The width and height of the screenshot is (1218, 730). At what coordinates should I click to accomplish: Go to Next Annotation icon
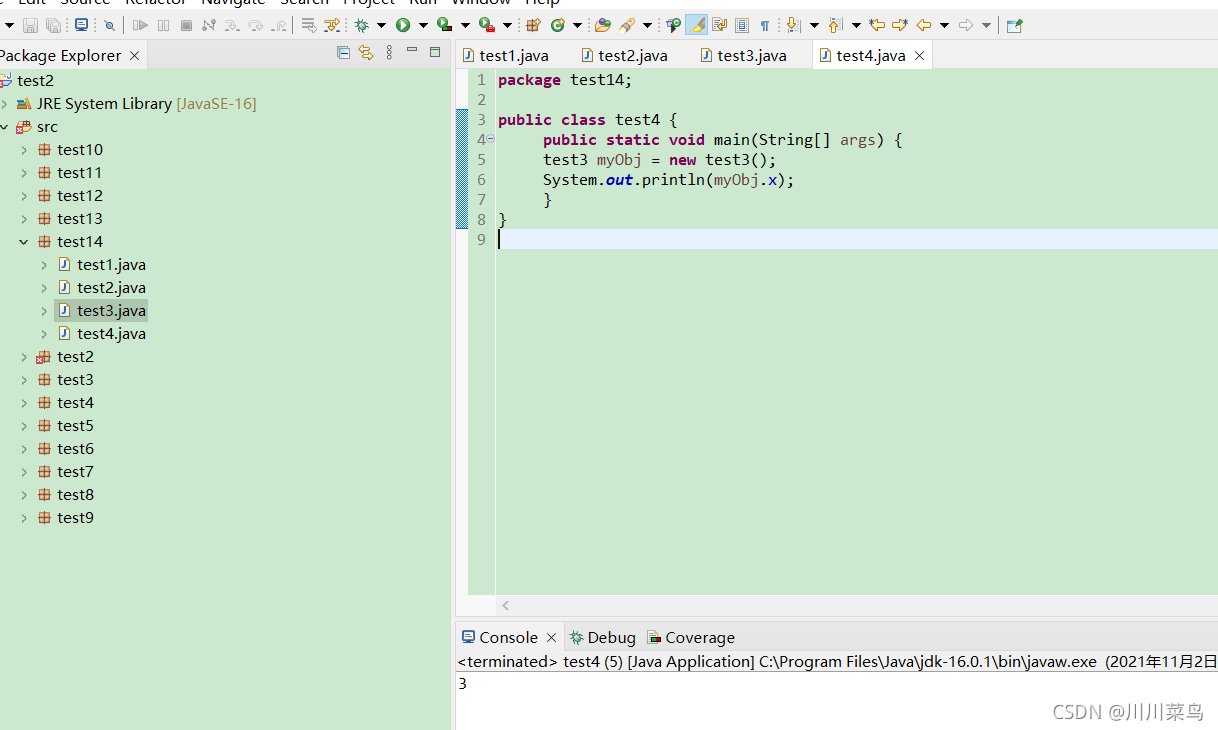[792, 25]
